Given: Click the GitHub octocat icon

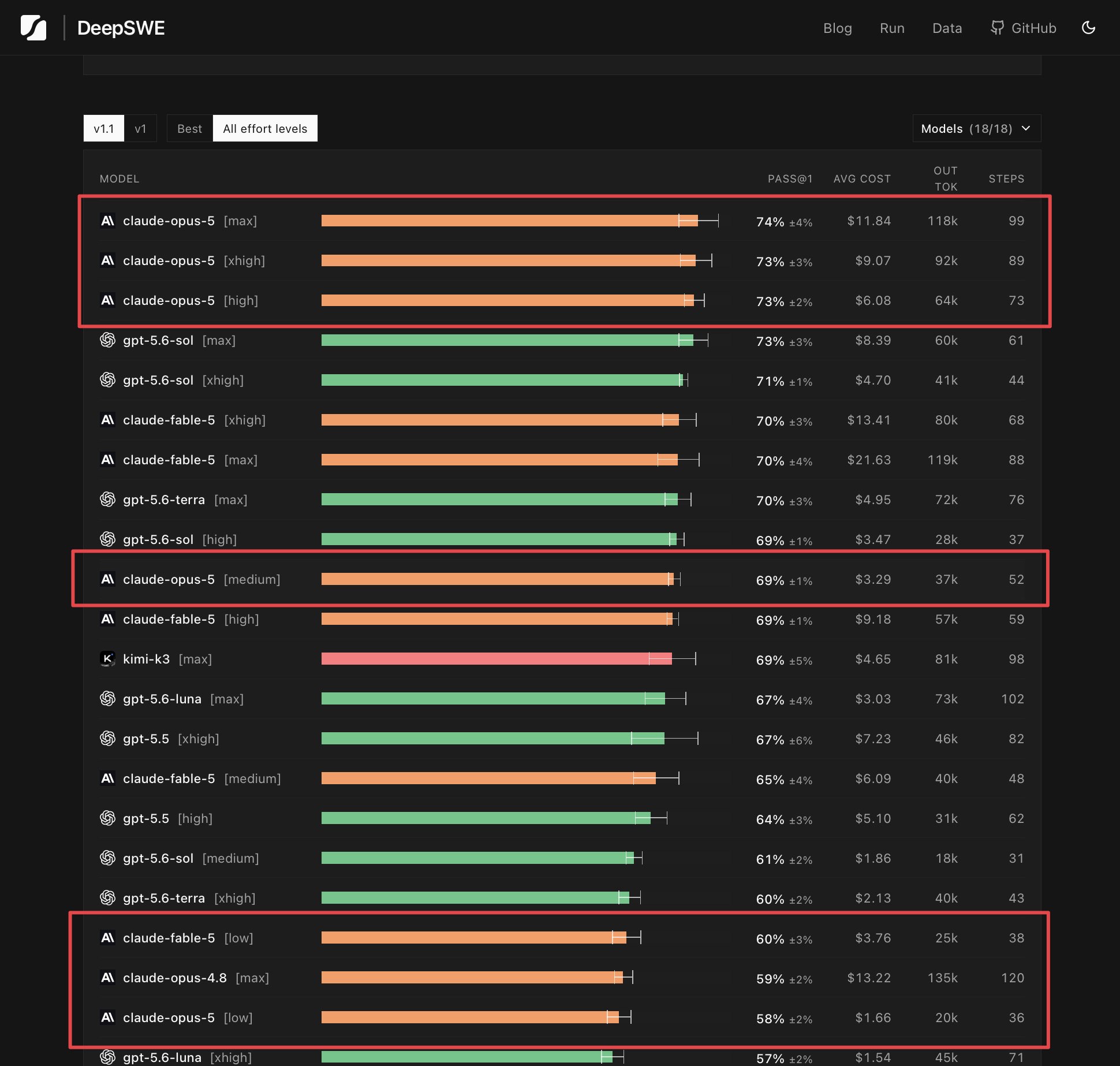Looking at the screenshot, I should point(997,28).
